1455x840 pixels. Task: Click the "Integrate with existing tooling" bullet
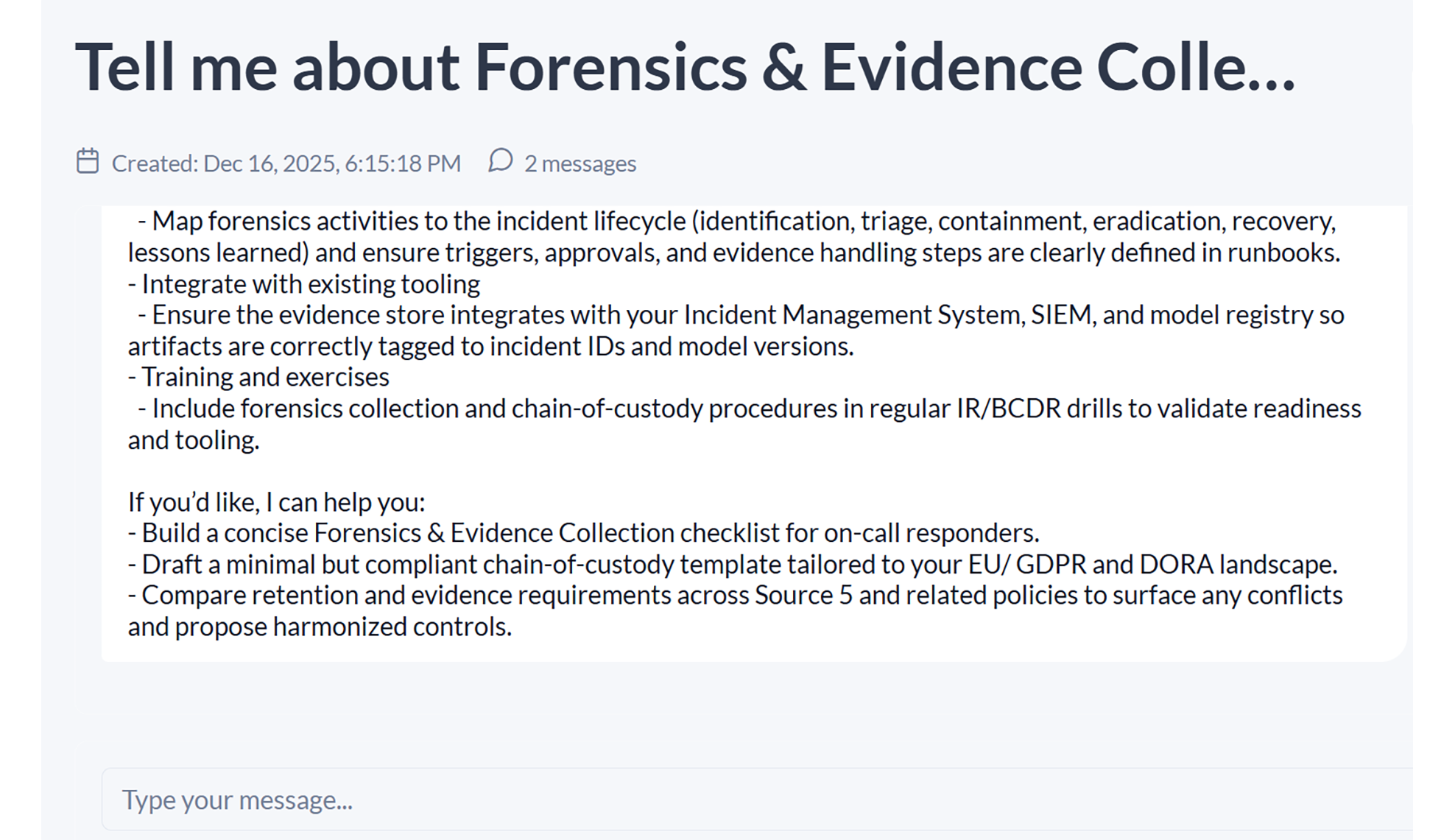[x=310, y=284]
